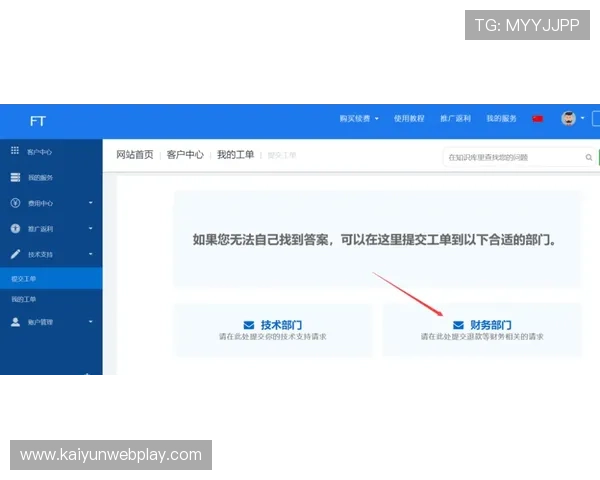Go to 客户中心 breadcrumb link
The image size is (600, 480).
185,155
